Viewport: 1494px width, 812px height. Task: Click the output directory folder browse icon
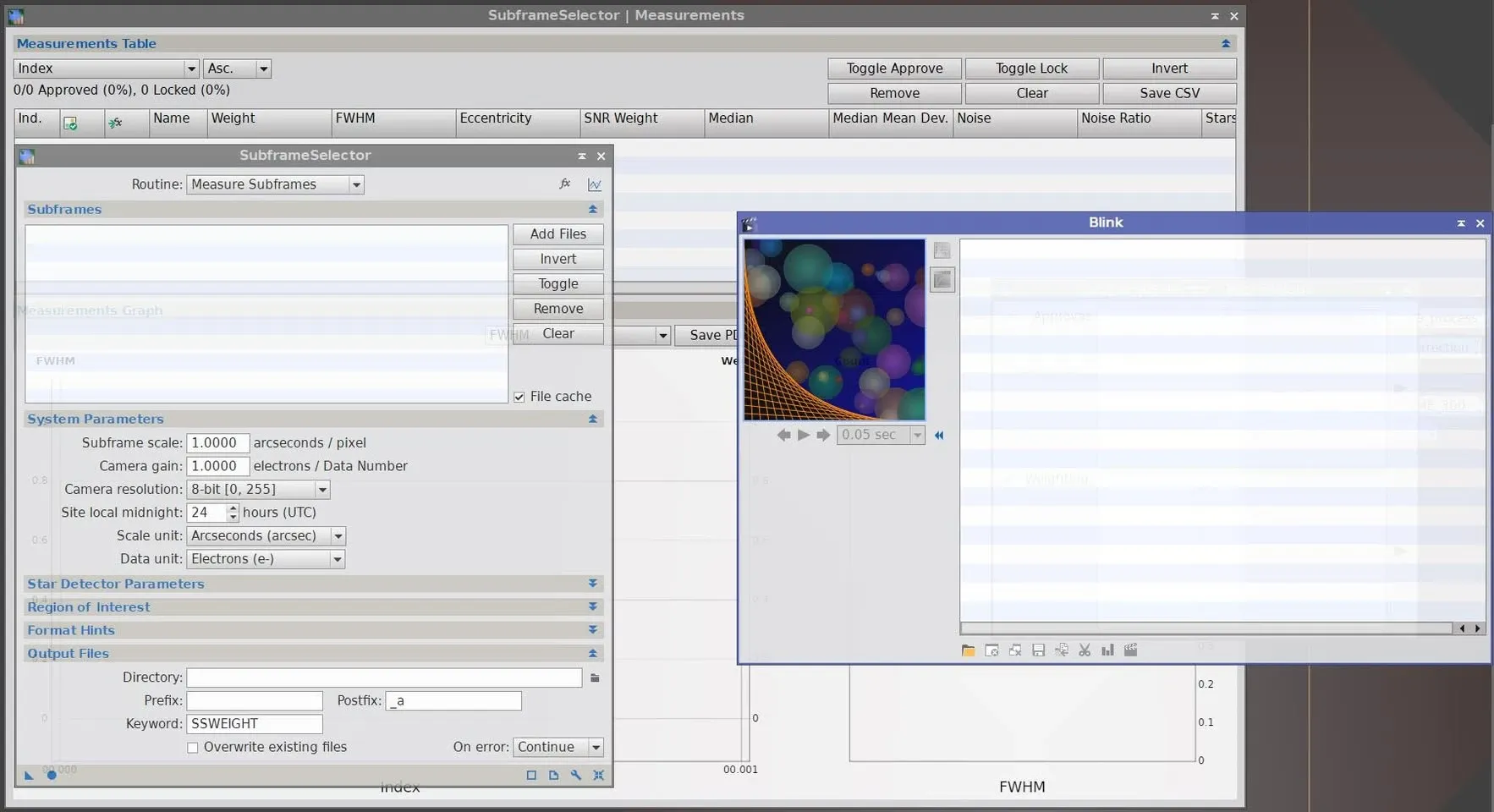595,678
